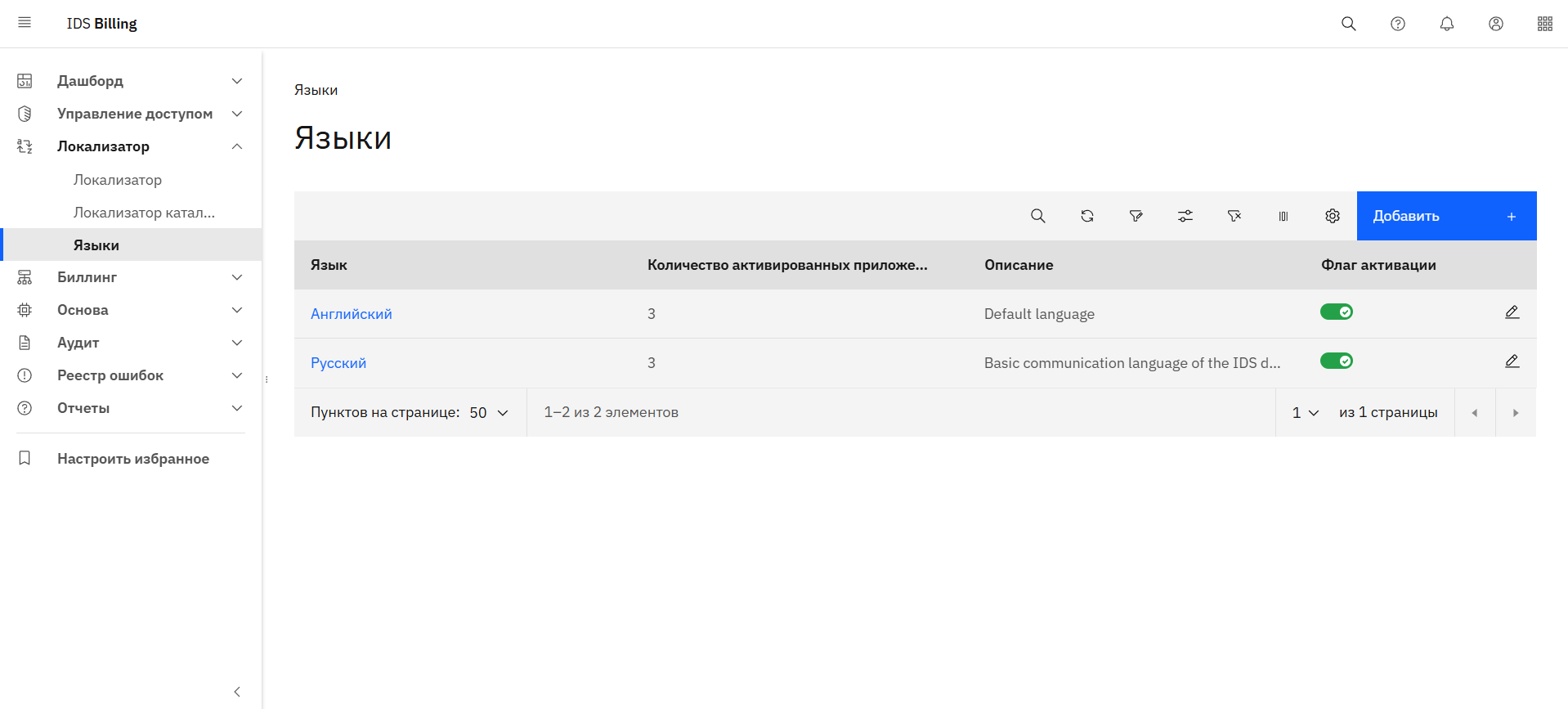
Task: Click the Добавить button
Action: click(1445, 216)
